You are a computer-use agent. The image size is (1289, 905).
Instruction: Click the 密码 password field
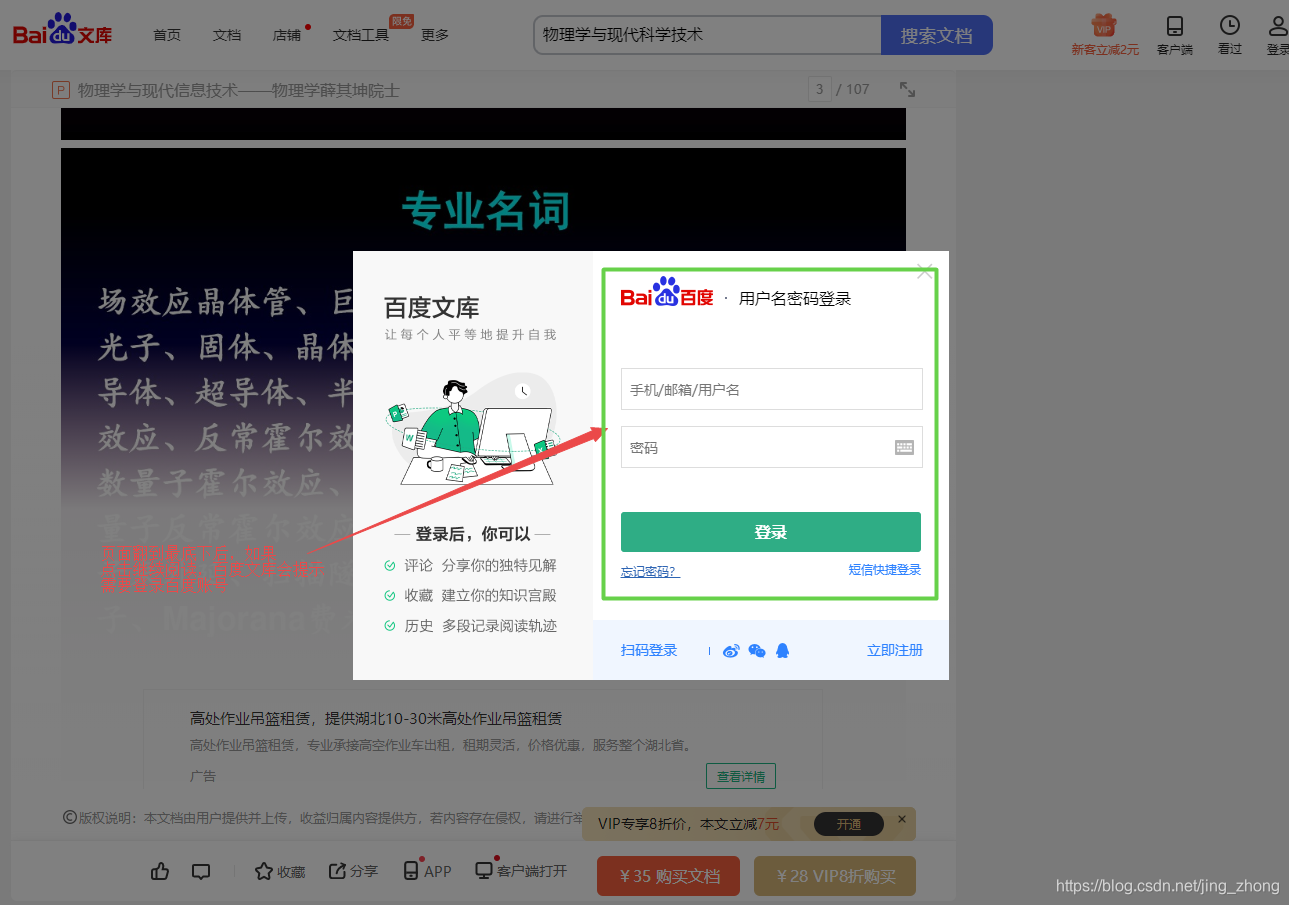tap(771, 447)
